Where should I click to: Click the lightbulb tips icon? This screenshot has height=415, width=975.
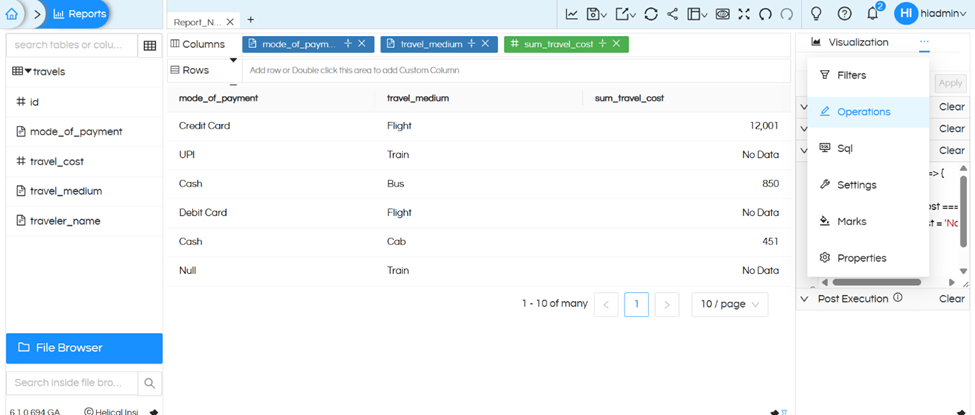[816, 14]
